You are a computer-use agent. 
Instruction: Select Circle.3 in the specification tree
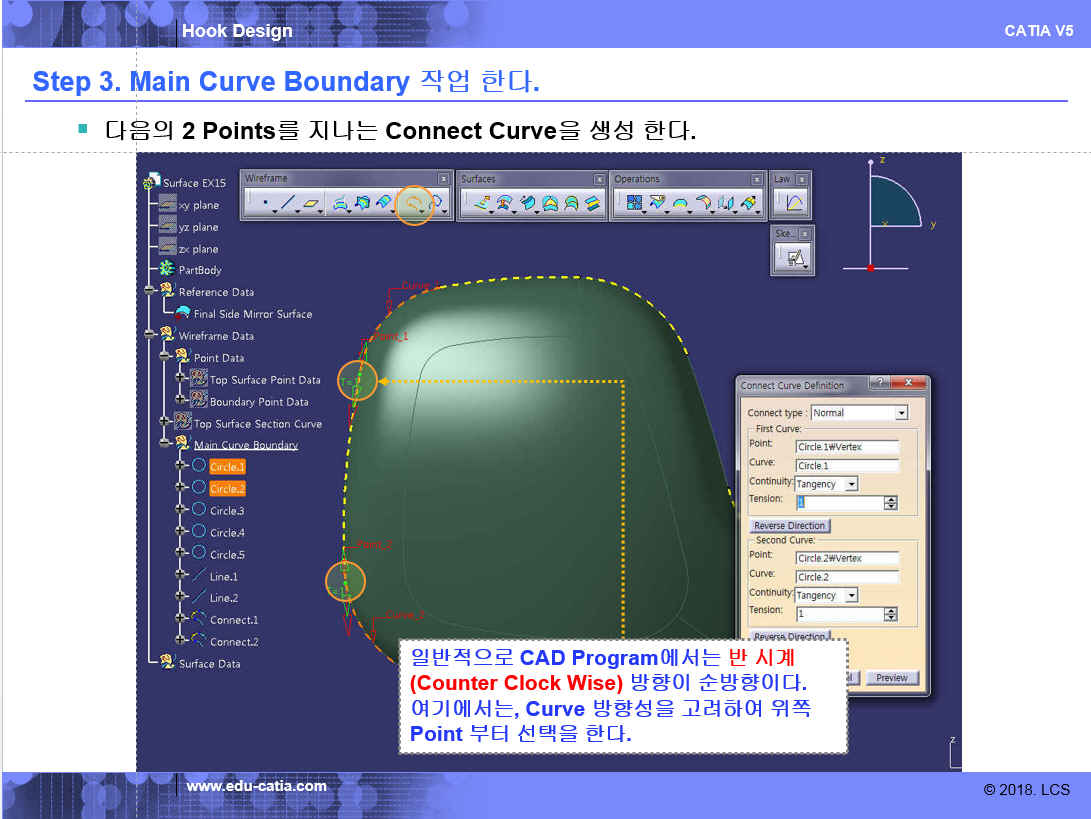coord(227,511)
